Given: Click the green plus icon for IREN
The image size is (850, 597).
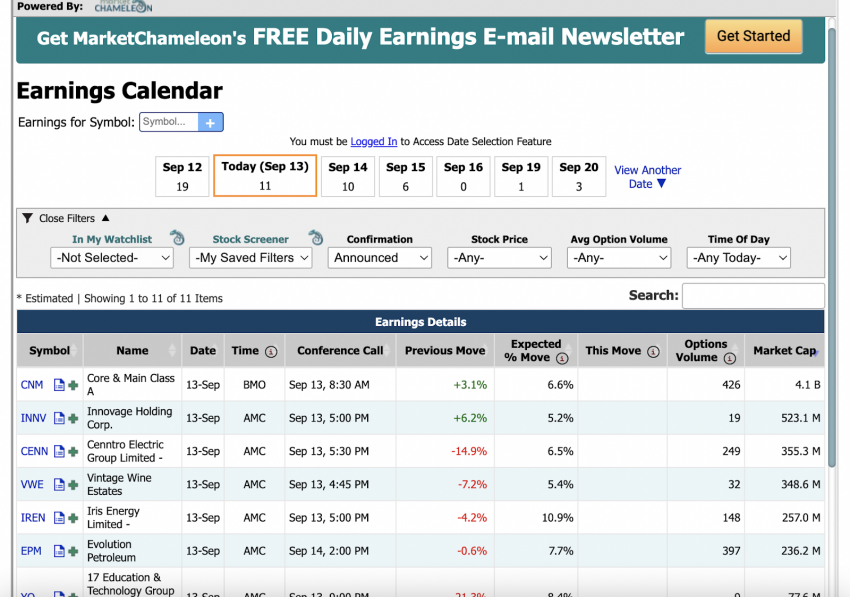Looking at the screenshot, I should tap(73, 518).
